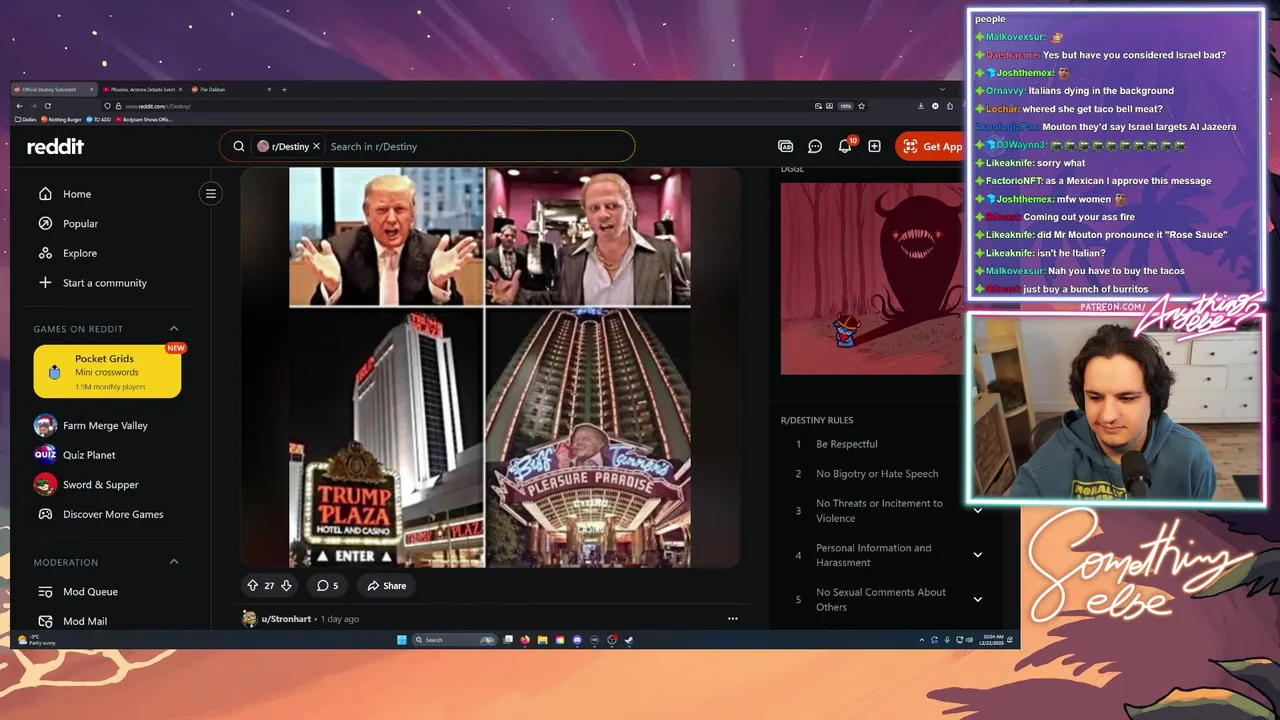Click rule 2 No Bigotry or Hate Speech
Image resolution: width=1280 pixels, height=720 pixels.
pos(877,474)
